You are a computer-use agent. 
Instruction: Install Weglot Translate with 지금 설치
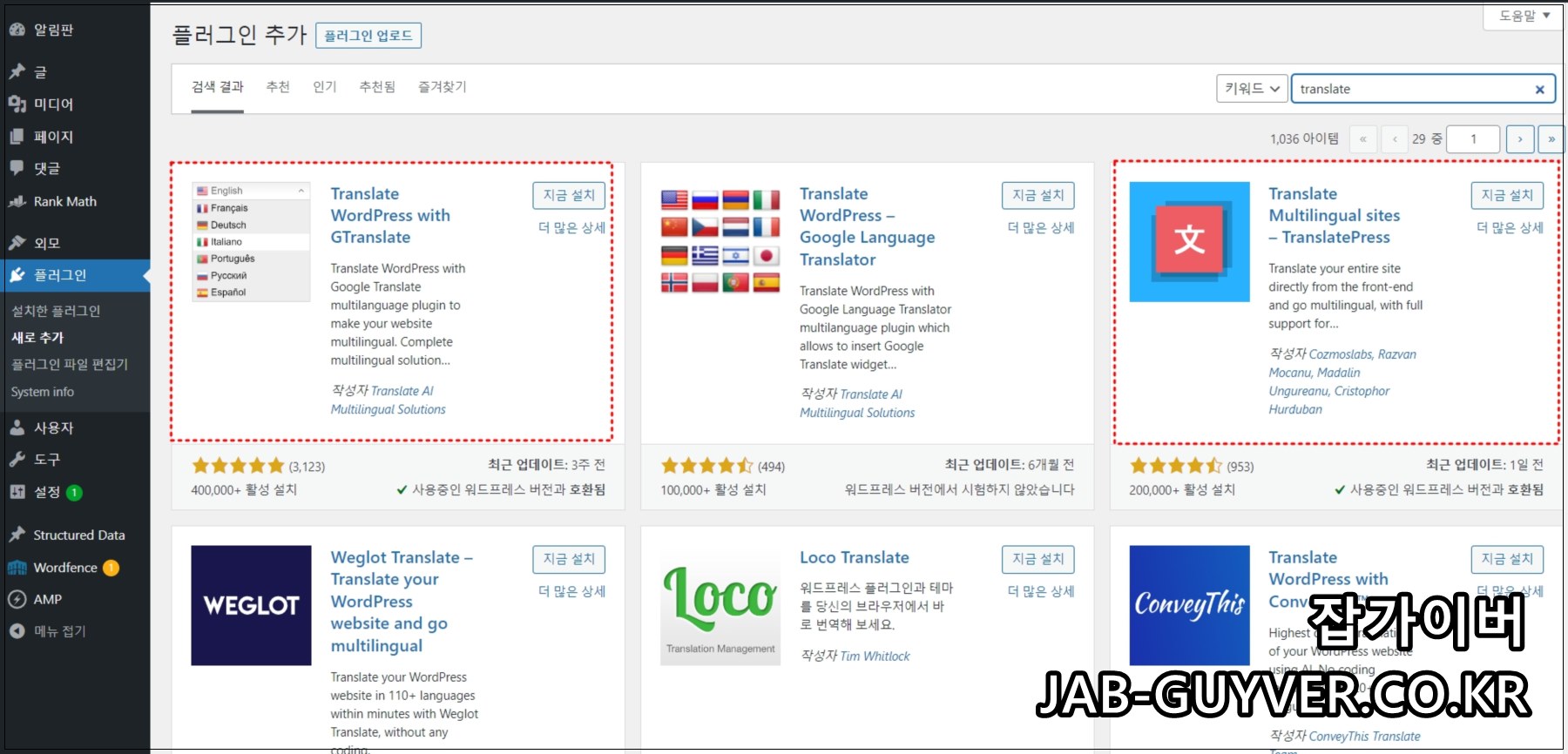coord(569,559)
